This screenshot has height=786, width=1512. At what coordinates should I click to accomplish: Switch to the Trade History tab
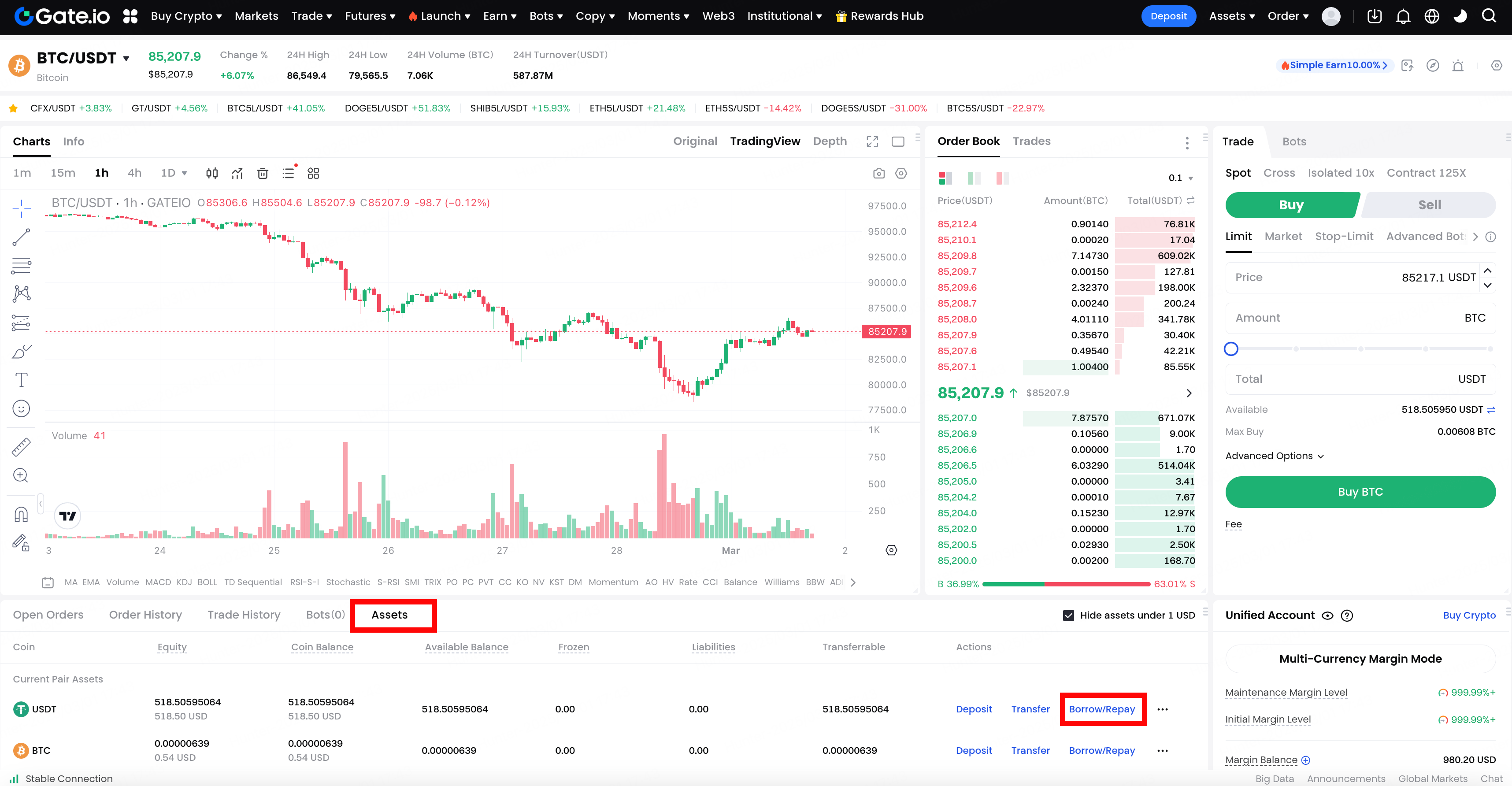pos(244,615)
